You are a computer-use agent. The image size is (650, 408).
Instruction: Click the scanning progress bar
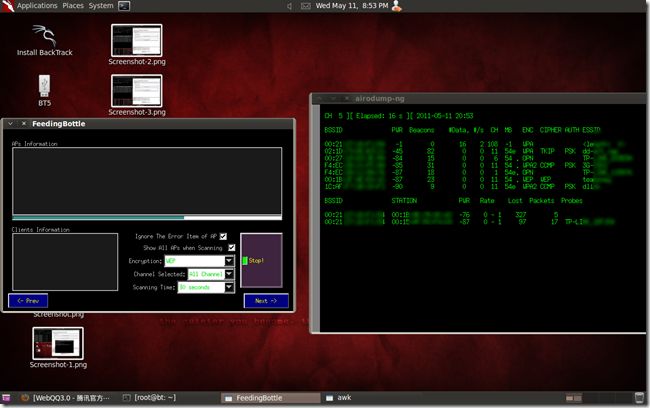[x=147, y=217]
